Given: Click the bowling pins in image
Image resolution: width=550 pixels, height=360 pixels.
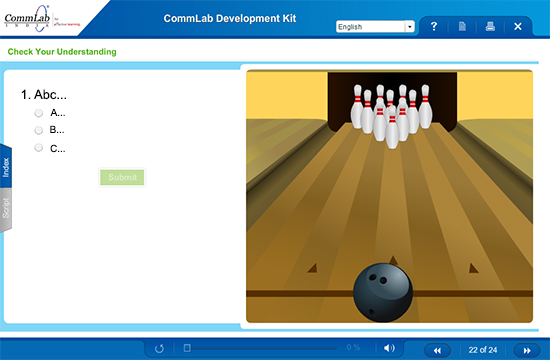Looking at the screenshot, I should click(x=391, y=115).
